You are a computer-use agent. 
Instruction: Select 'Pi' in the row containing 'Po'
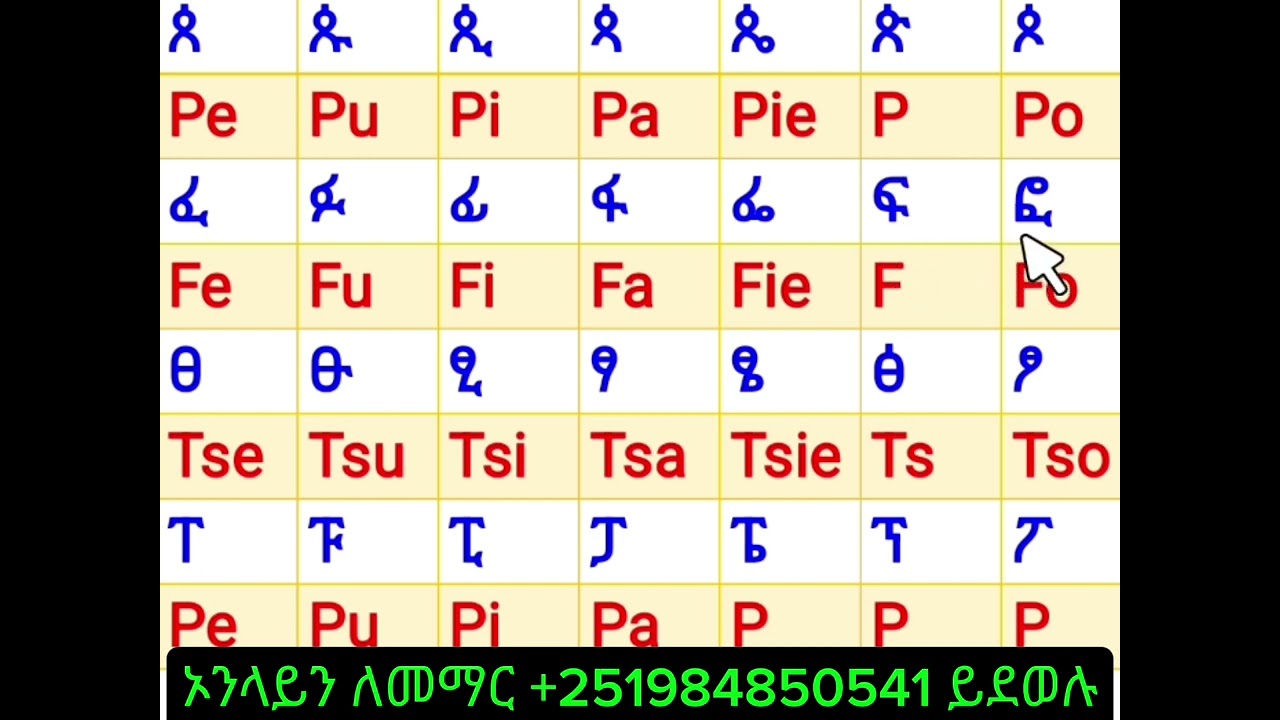click(475, 116)
